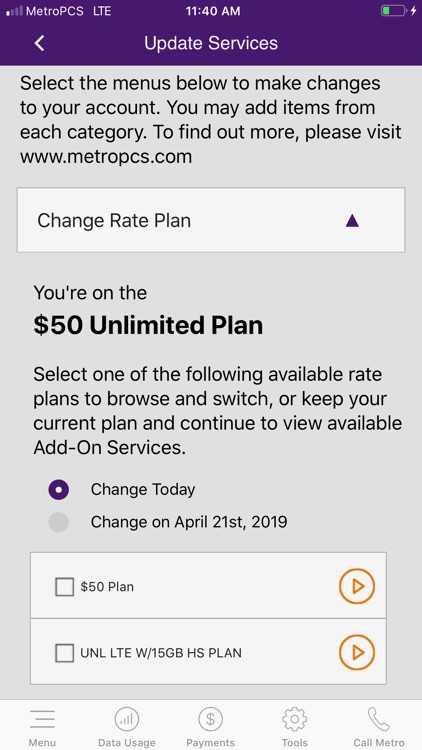Tap the Call Metro phone icon
Image resolution: width=422 pixels, height=750 pixels.
coord(379,719)
